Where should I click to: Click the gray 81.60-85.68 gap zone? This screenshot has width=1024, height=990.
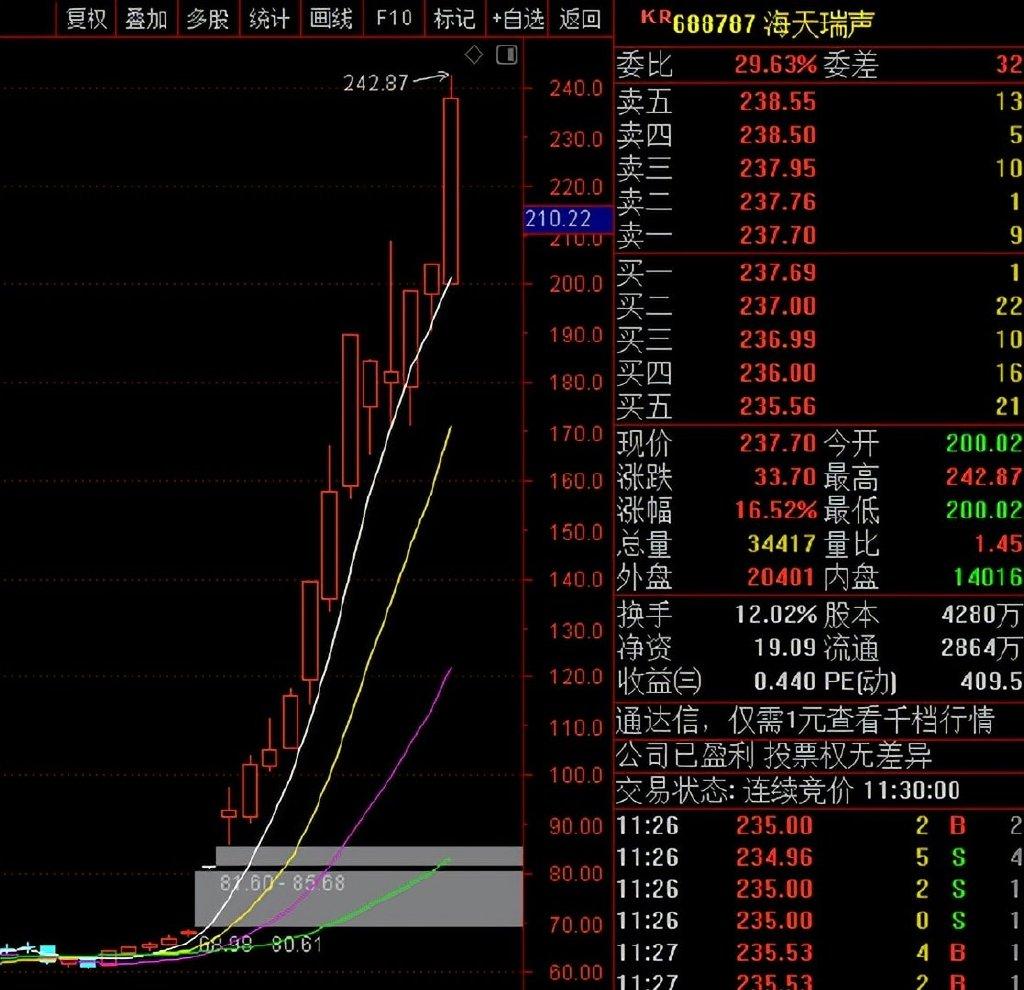pos(358,896)
